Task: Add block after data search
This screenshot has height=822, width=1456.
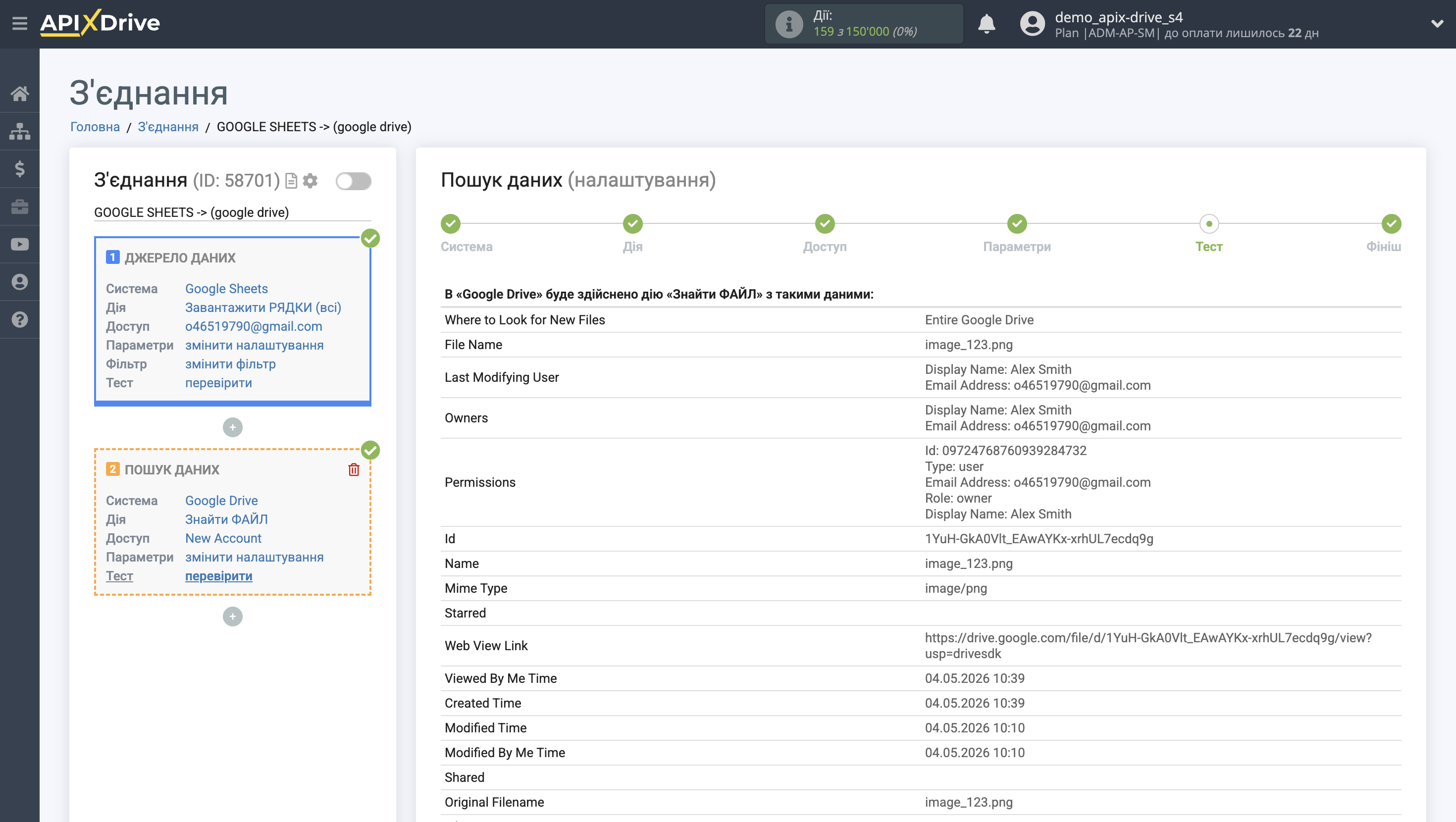Action: pos(232,616)
